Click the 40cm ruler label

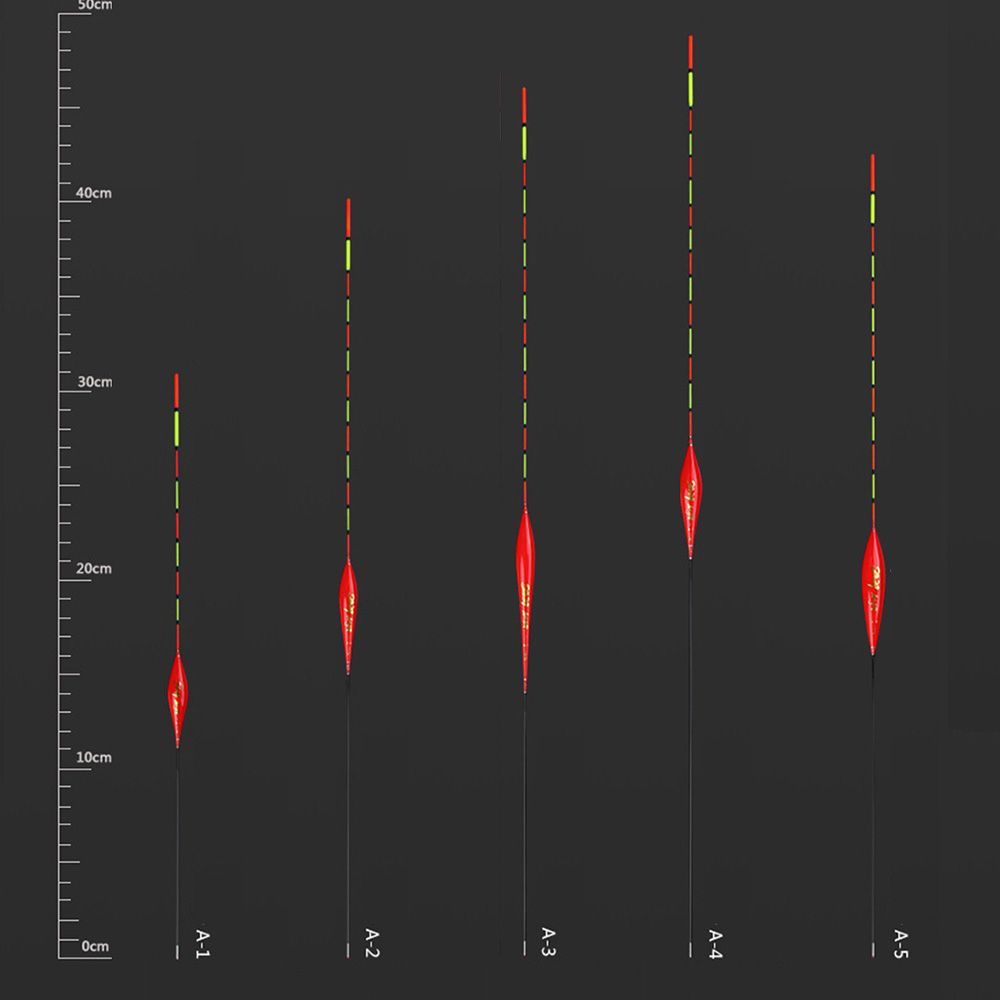click(95, 193)
